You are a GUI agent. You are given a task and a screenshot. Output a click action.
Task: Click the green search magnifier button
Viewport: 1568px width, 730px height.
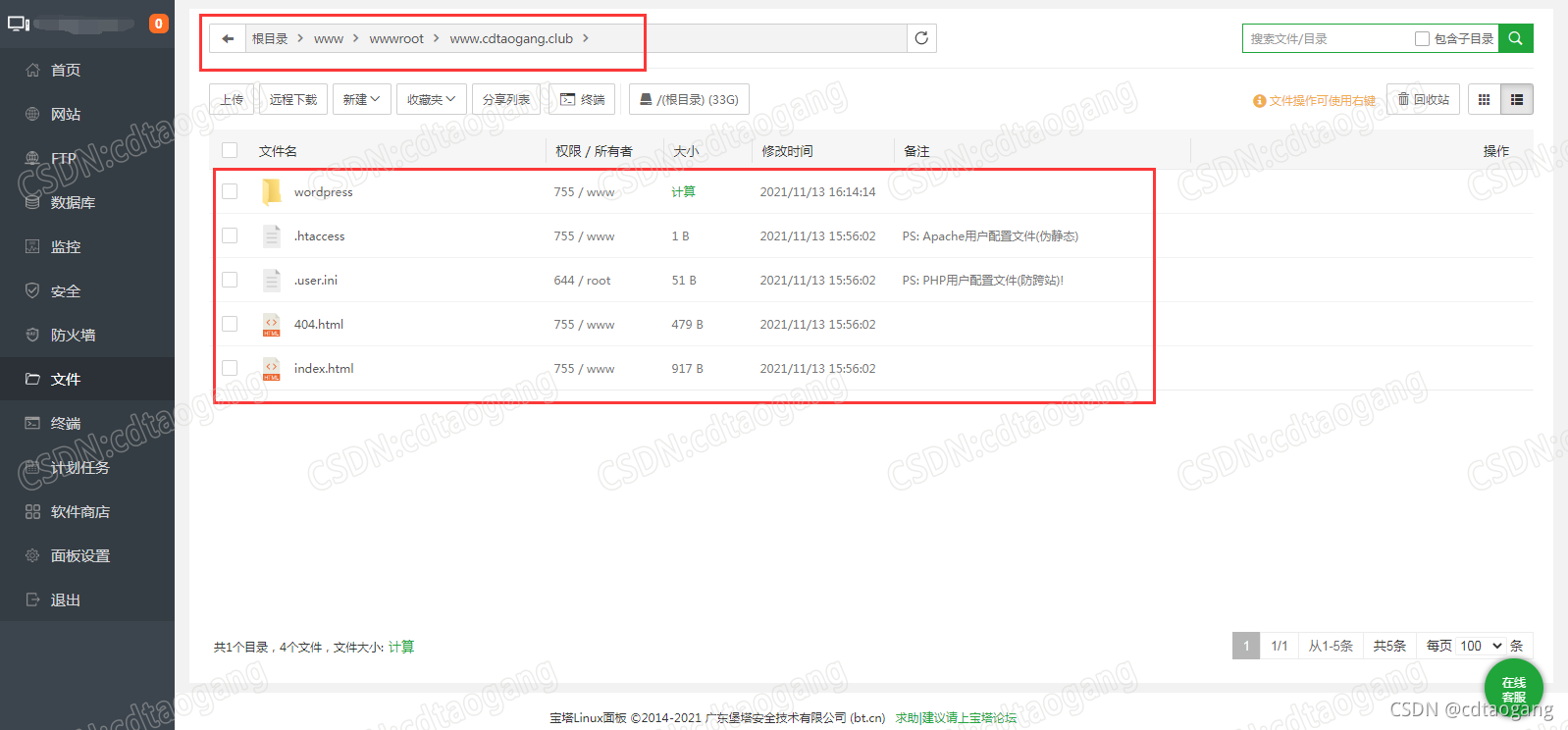click(1516, 38)
